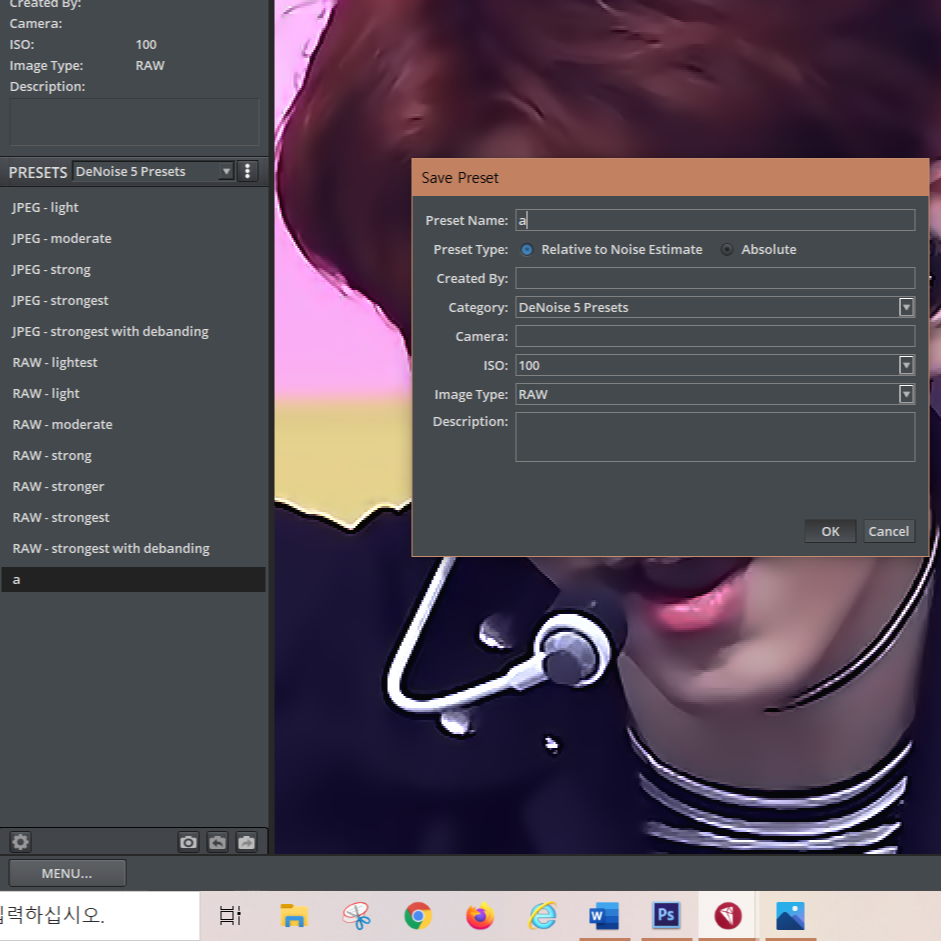Click the Save Preset title bar
941x941 pixels.
coord(670,178)
